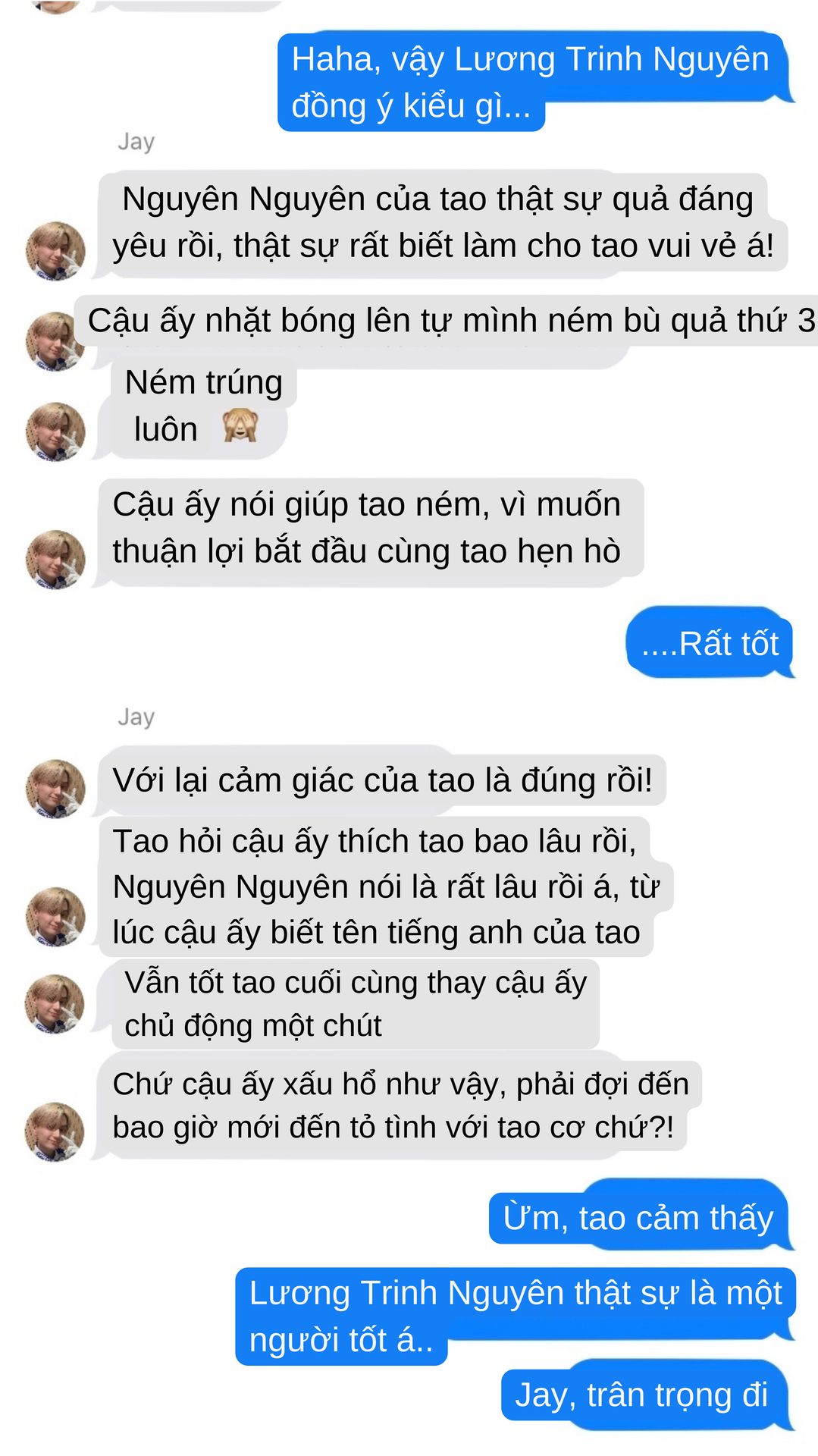Tap Jay's avatar beside "Nguyên Nguyên của tao" message

(55, 251)
